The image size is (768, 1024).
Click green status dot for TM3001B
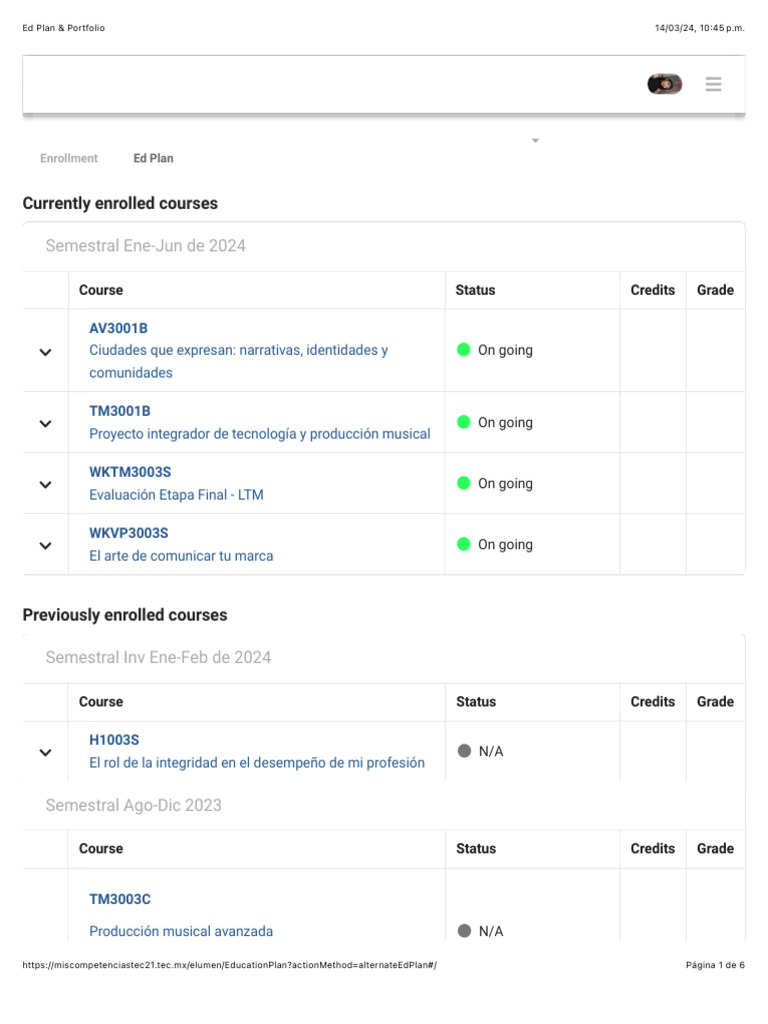464,422
